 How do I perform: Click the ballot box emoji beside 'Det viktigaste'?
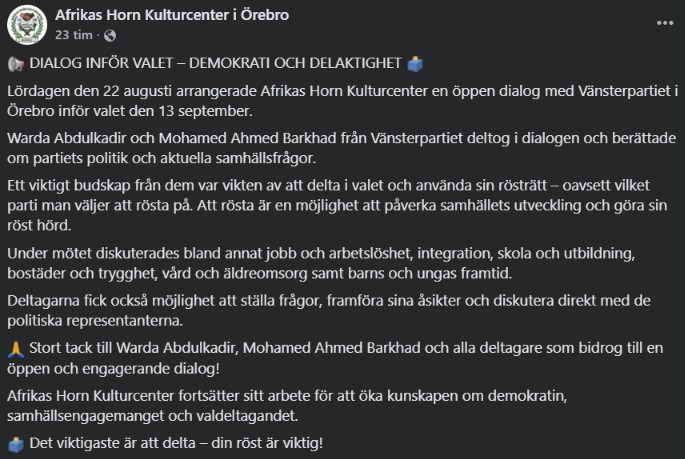(16, 445)
